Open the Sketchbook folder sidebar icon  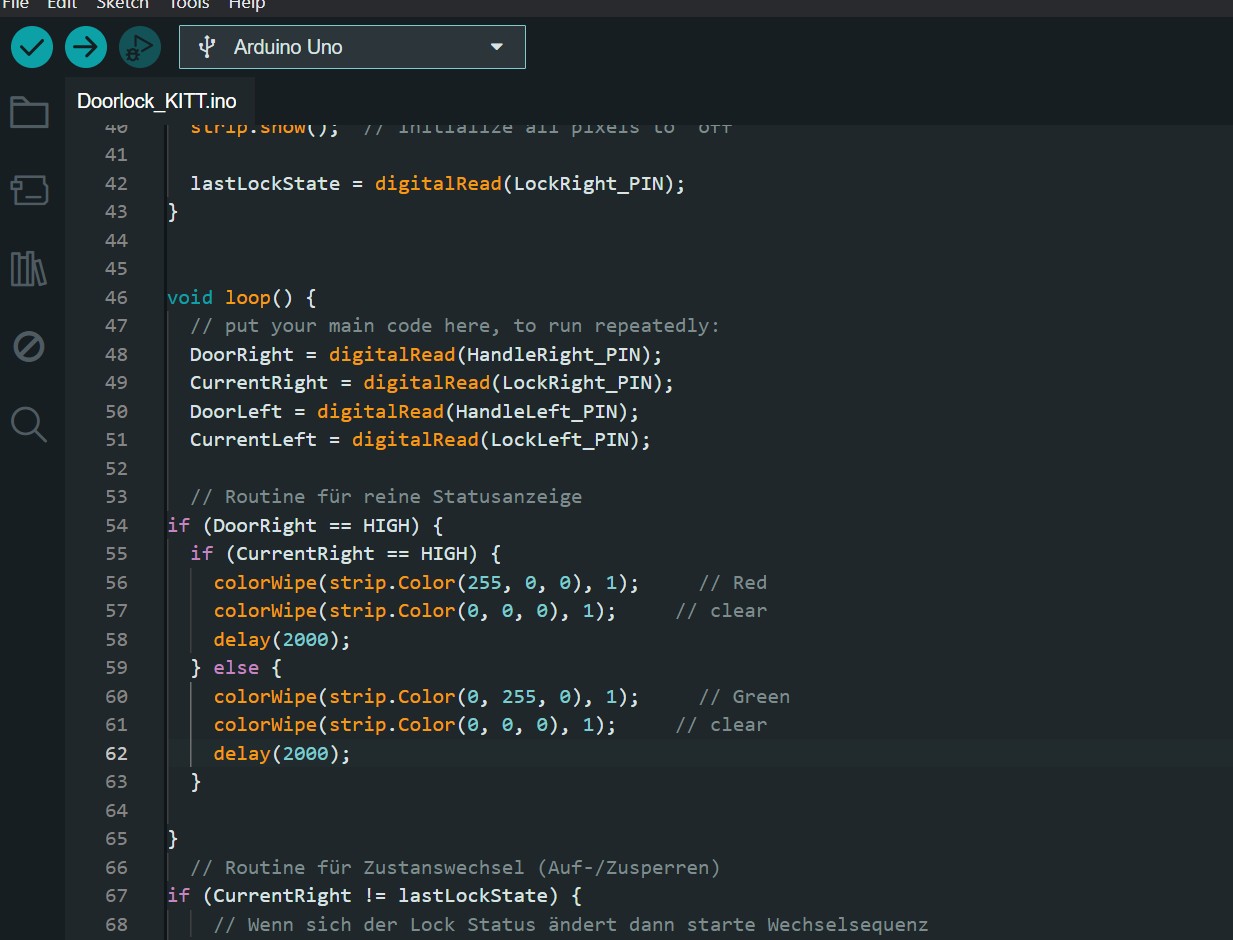click(29, 112)
